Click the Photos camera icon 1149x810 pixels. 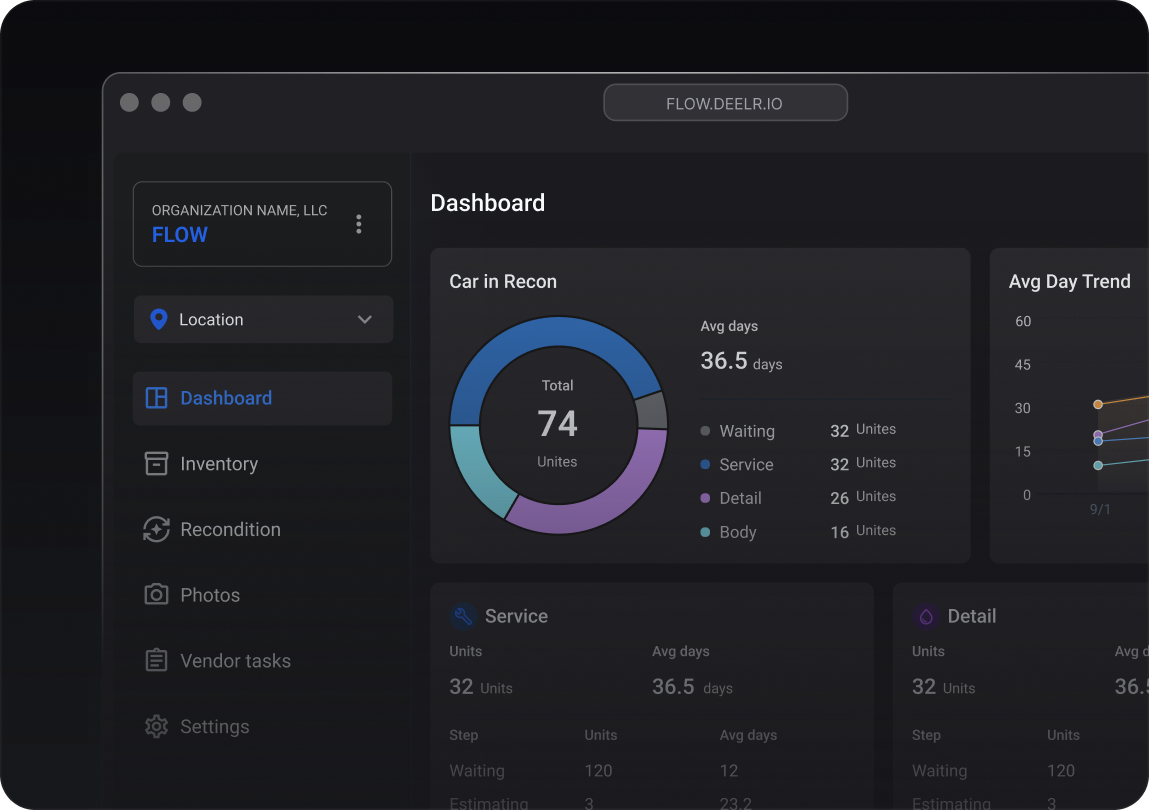point(156,594)
